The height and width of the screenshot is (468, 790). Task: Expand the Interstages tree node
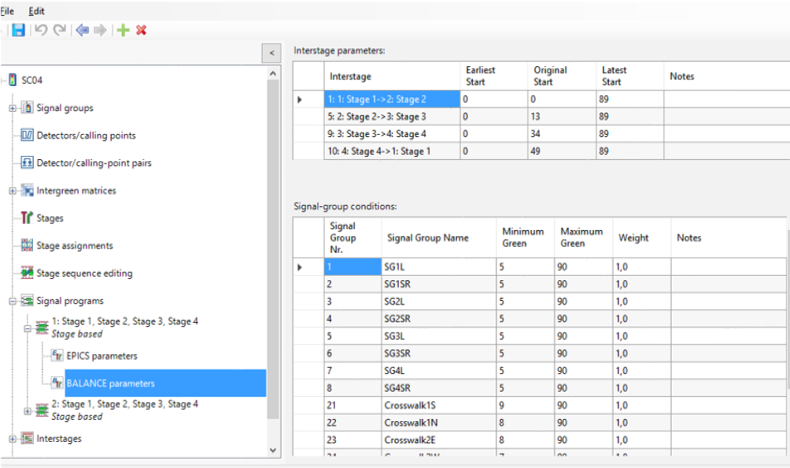coord(12,438)
